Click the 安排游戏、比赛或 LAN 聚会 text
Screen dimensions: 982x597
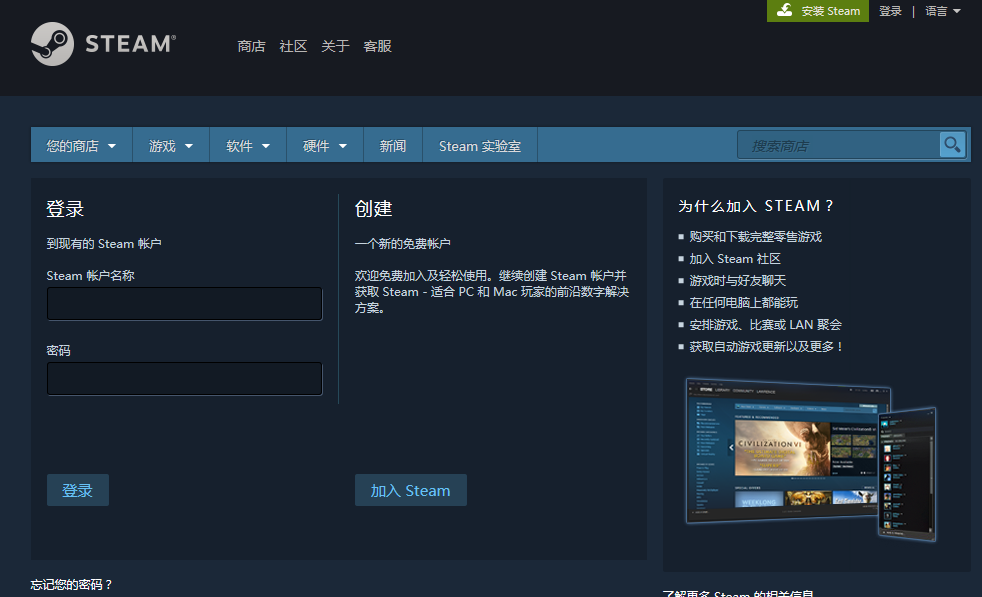(x=765, y=324)
